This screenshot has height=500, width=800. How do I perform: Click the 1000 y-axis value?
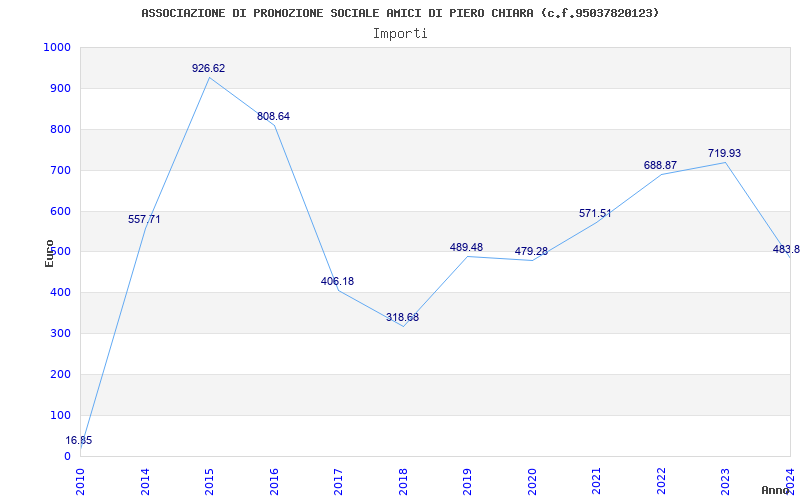[x=57, y=47]
